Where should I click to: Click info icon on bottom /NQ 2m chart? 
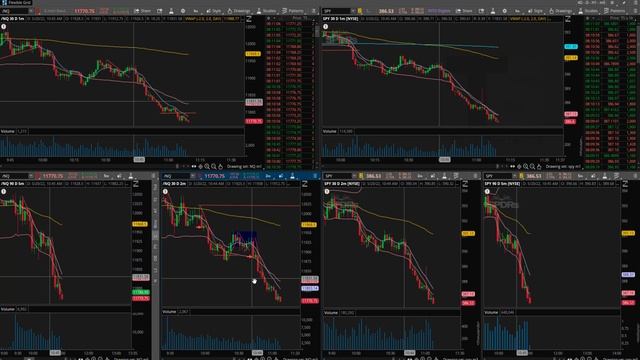coord(165,191)
